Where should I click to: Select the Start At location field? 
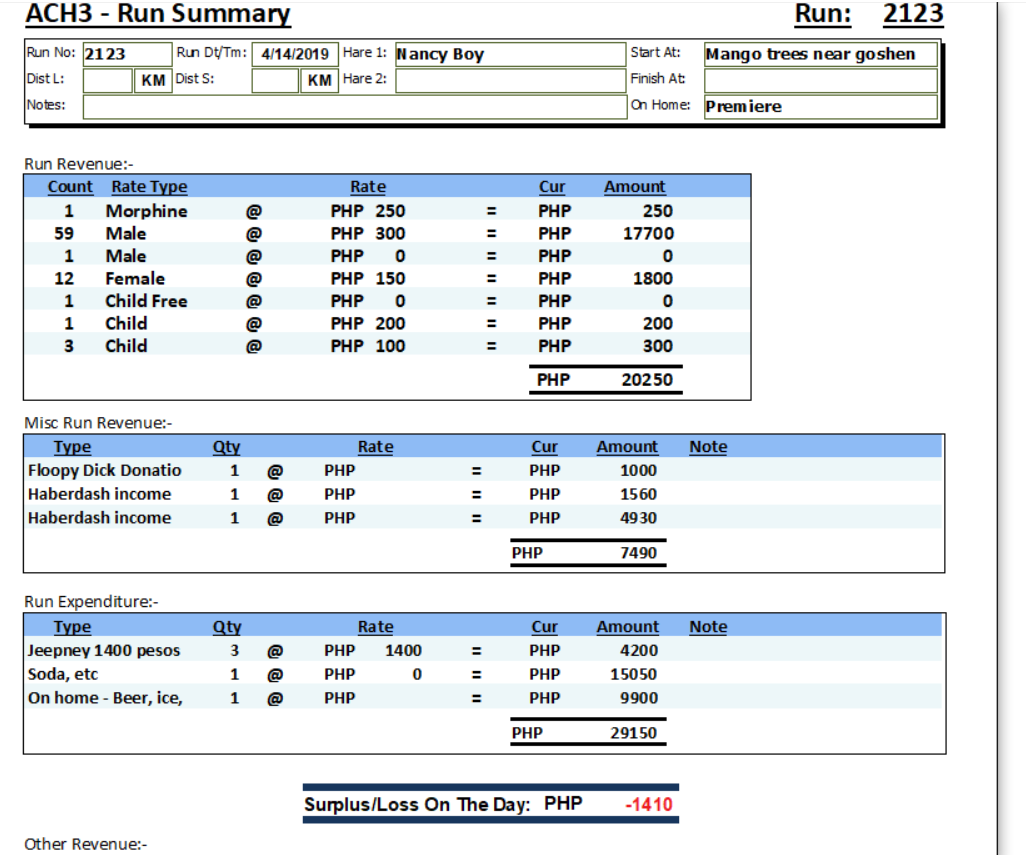pyautogui.click(x=820, y=54)
